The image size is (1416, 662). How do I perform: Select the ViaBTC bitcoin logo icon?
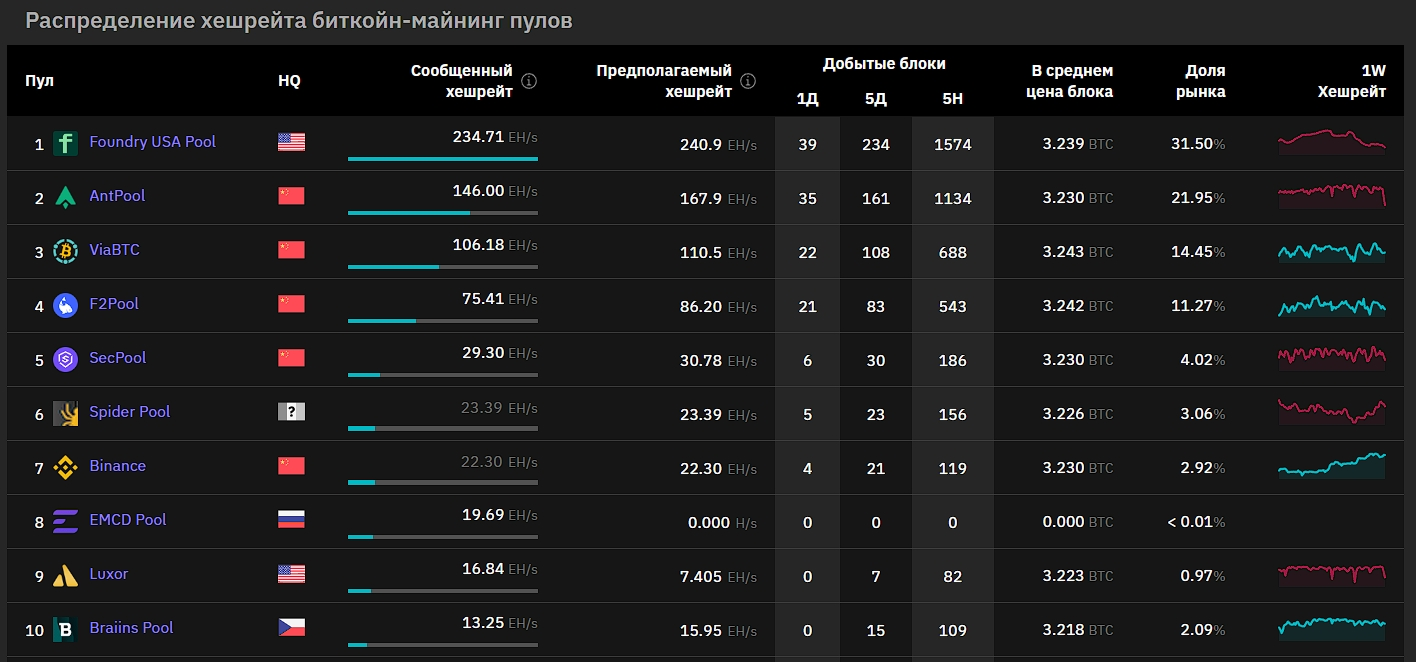point(66,251)
